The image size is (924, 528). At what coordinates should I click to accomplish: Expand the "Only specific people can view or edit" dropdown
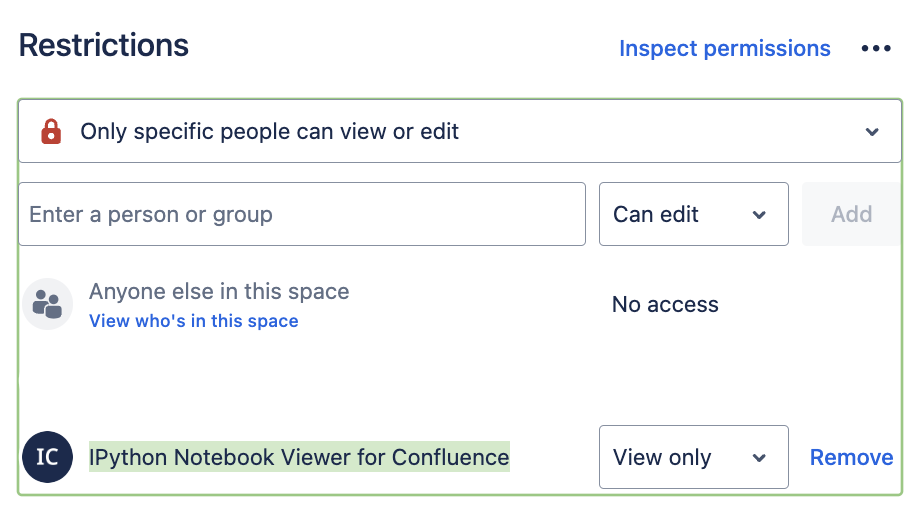460,132
